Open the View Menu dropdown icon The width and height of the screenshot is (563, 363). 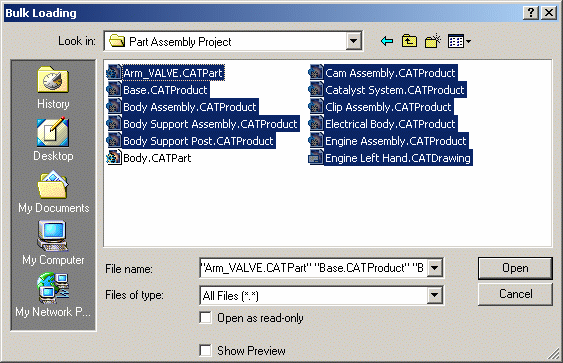tap(459, 42)
